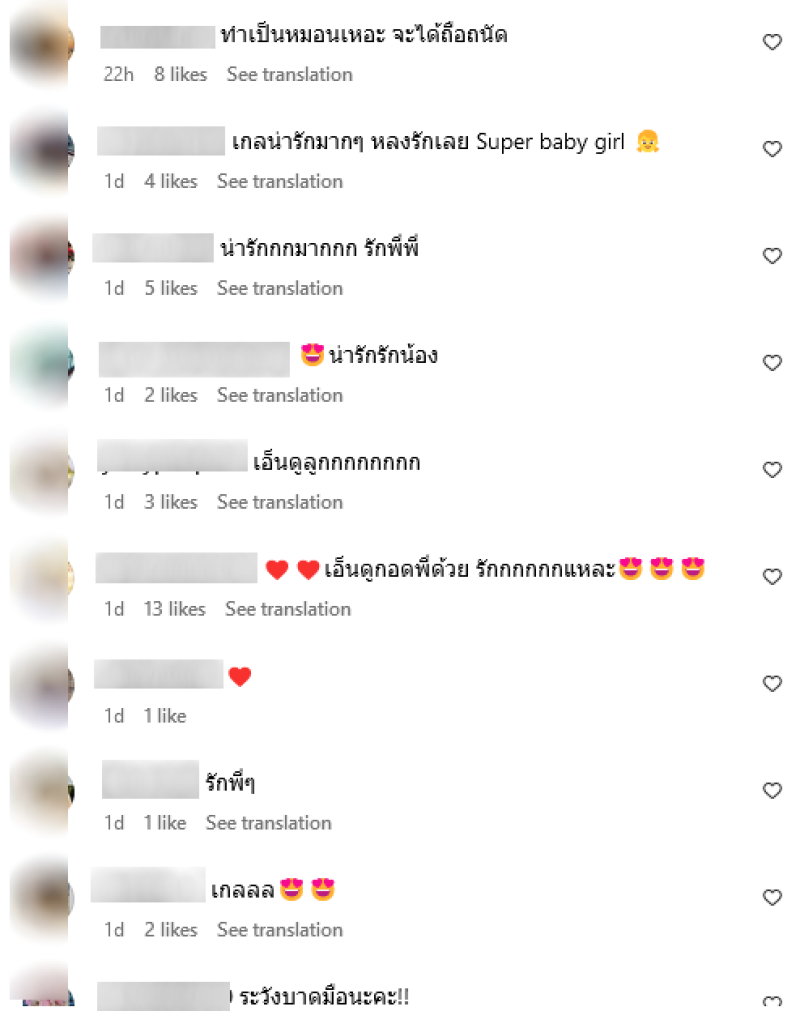See translation for comment with 13 likes
Viewport: 800px width, 1011px height.
[288, 609]
